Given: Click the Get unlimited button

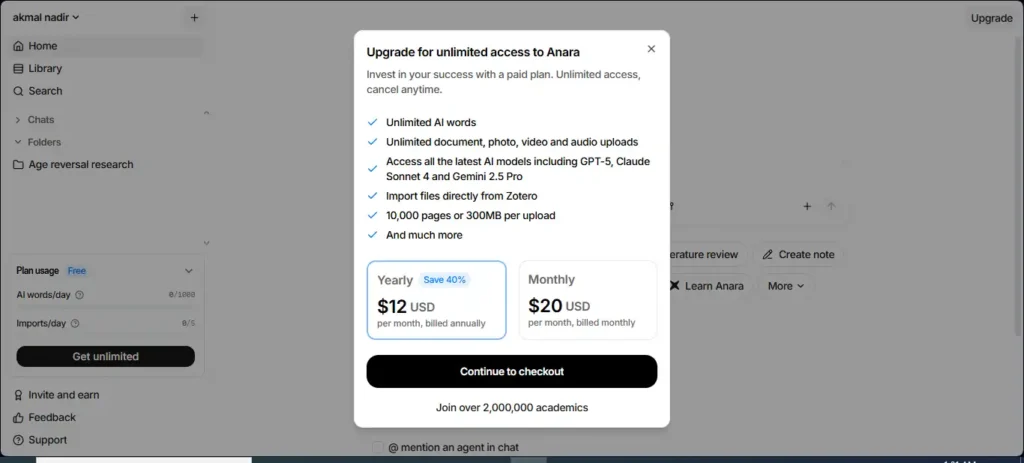Looking at the screenshot, I should 106,357.
